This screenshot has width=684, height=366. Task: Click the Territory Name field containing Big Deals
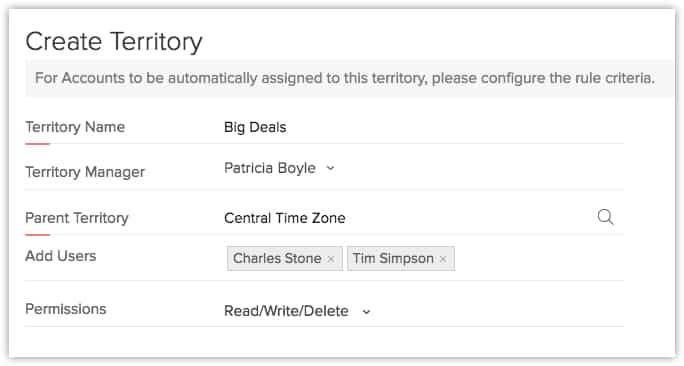[423, 127]
